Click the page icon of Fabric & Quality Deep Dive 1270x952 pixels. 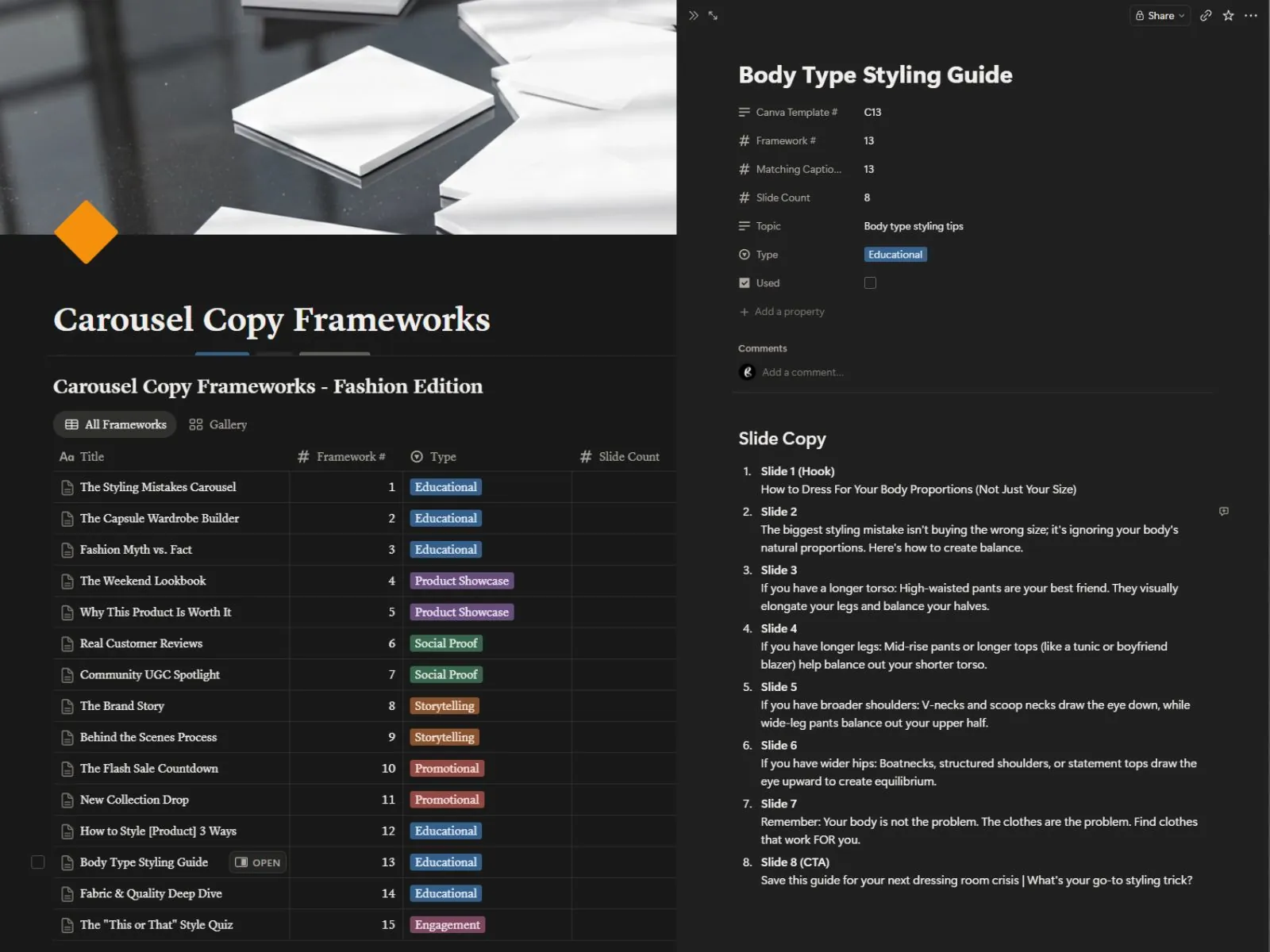(x=67, y=893)
